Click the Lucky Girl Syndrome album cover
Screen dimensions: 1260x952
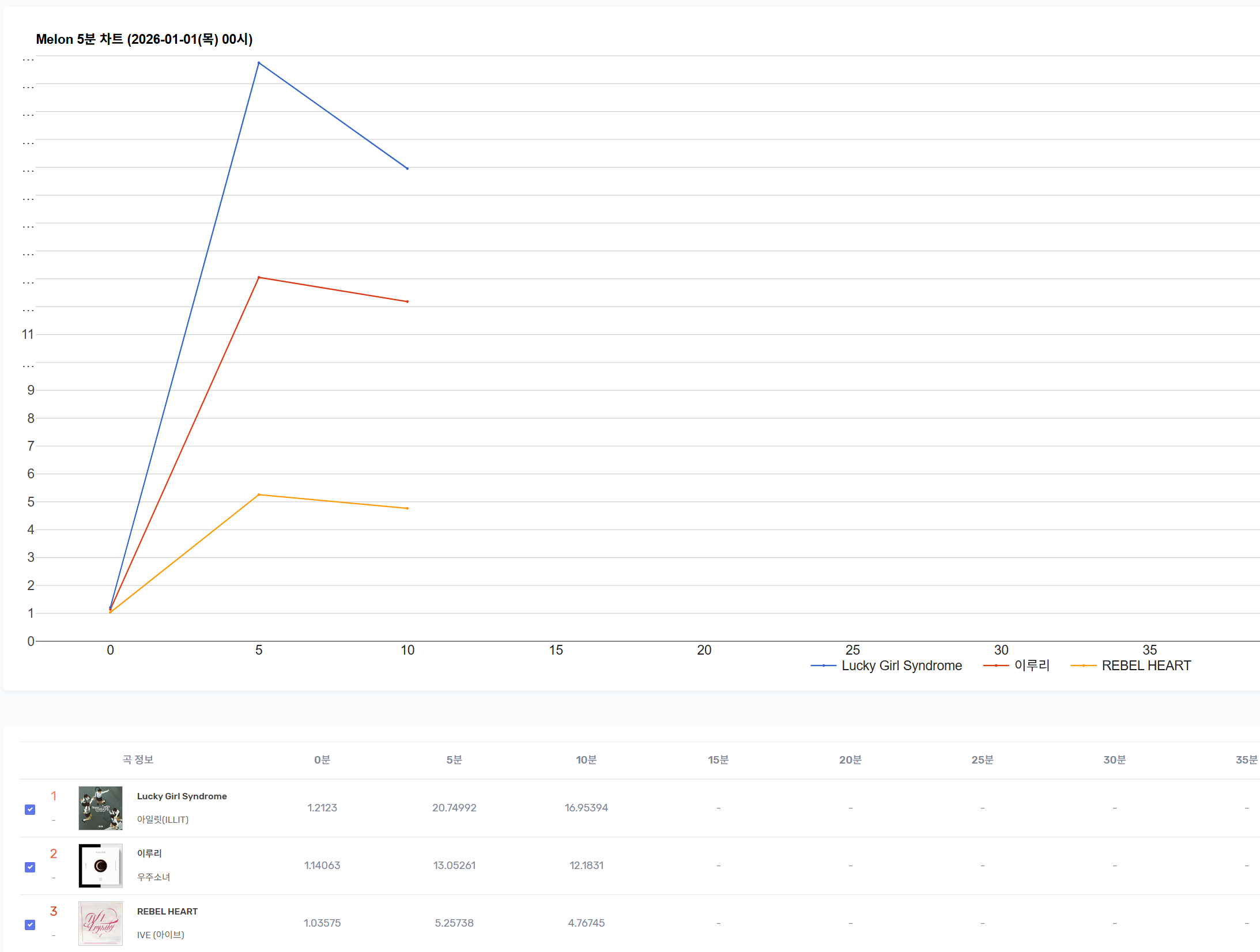[x=100, y=808]
